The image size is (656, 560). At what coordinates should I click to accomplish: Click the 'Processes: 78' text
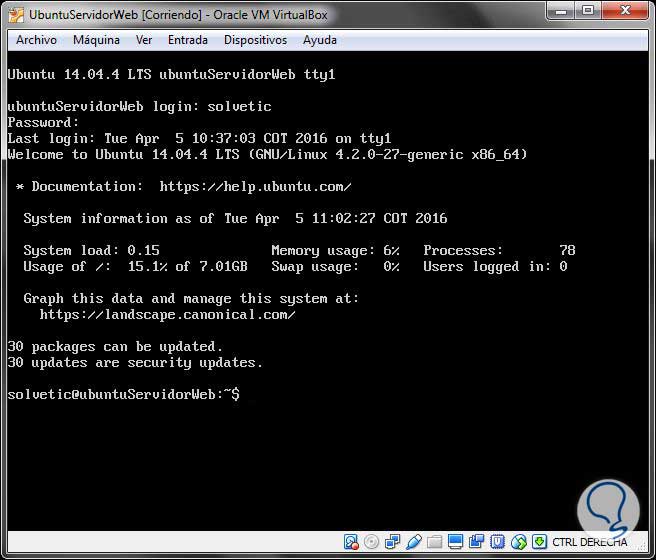[x=500, y=251]
